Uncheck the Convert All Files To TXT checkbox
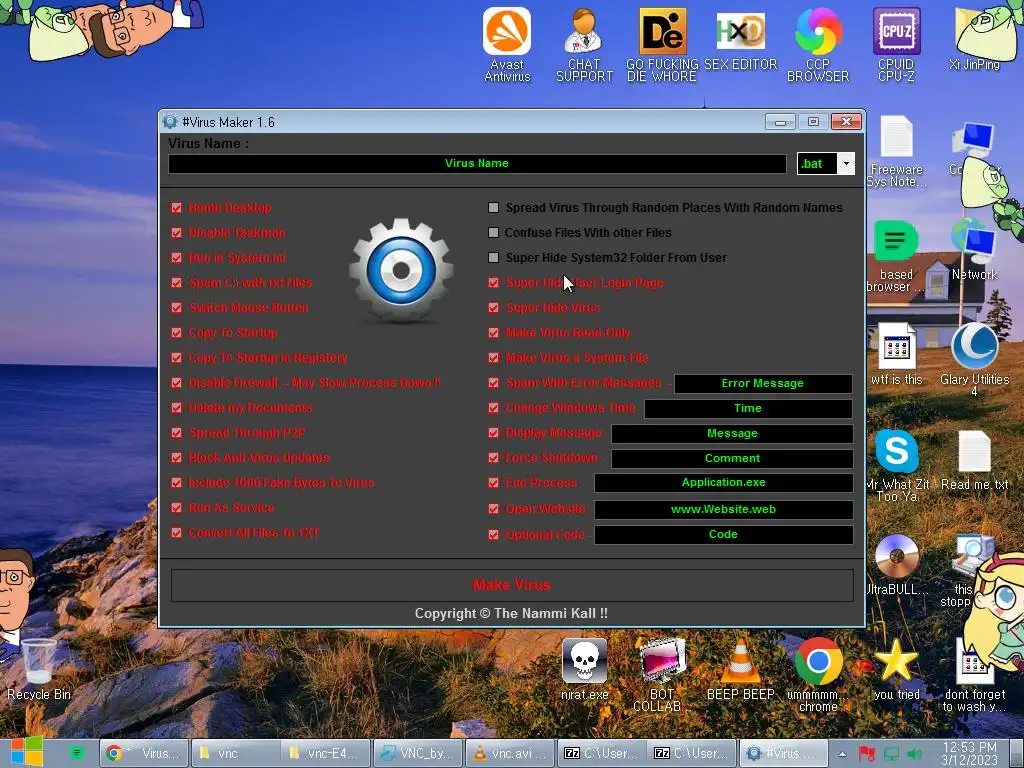 (176, 532)
